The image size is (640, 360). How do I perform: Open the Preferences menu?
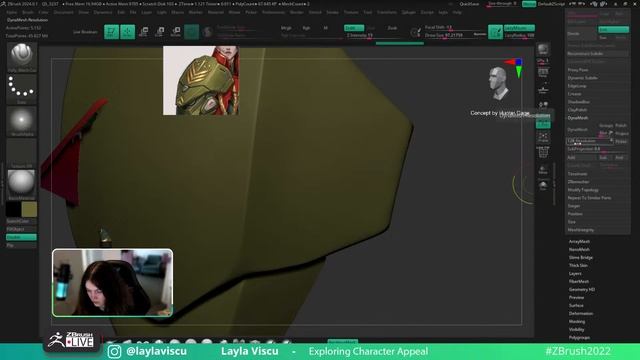point(273,12)
